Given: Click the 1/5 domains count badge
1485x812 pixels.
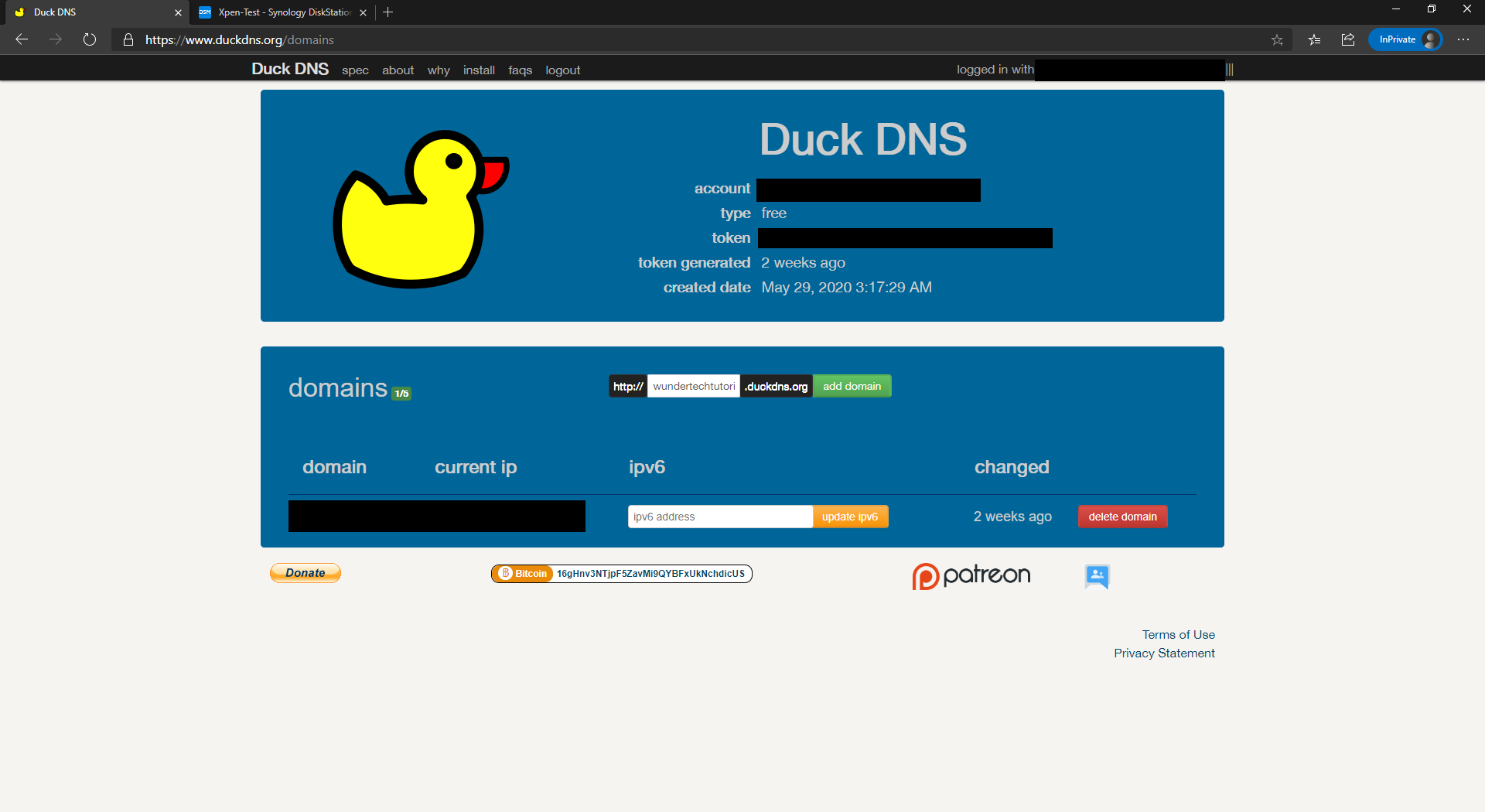Looking at the screenshot, I should coord(401,394).
